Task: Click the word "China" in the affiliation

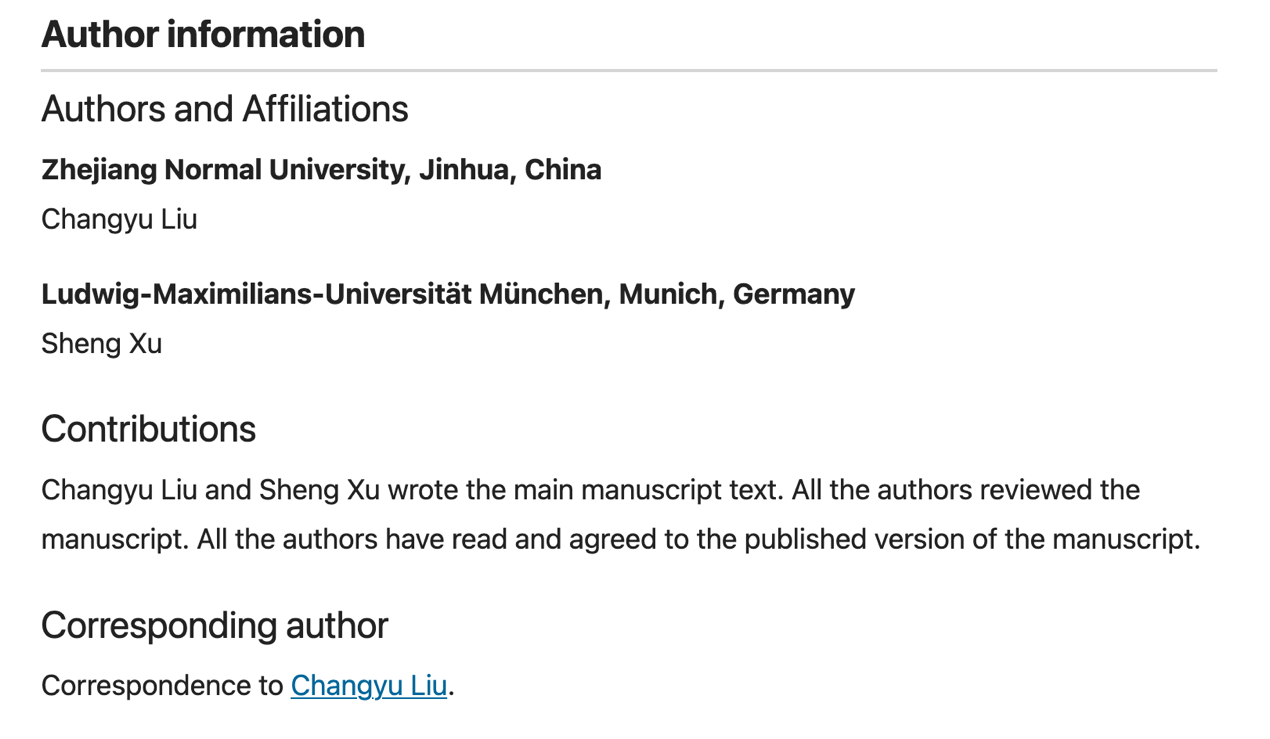Action: [562, 170]
